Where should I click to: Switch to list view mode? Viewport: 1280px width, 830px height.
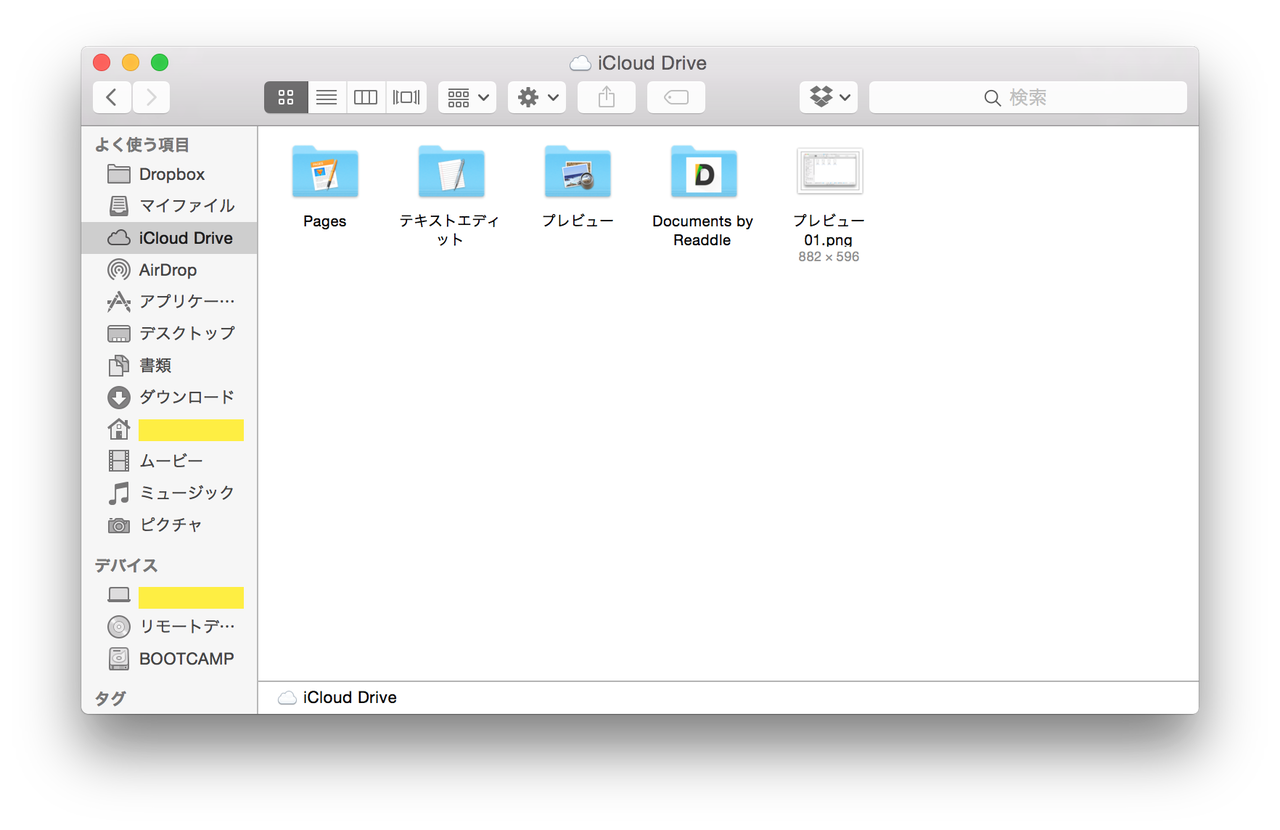[326, 97]
